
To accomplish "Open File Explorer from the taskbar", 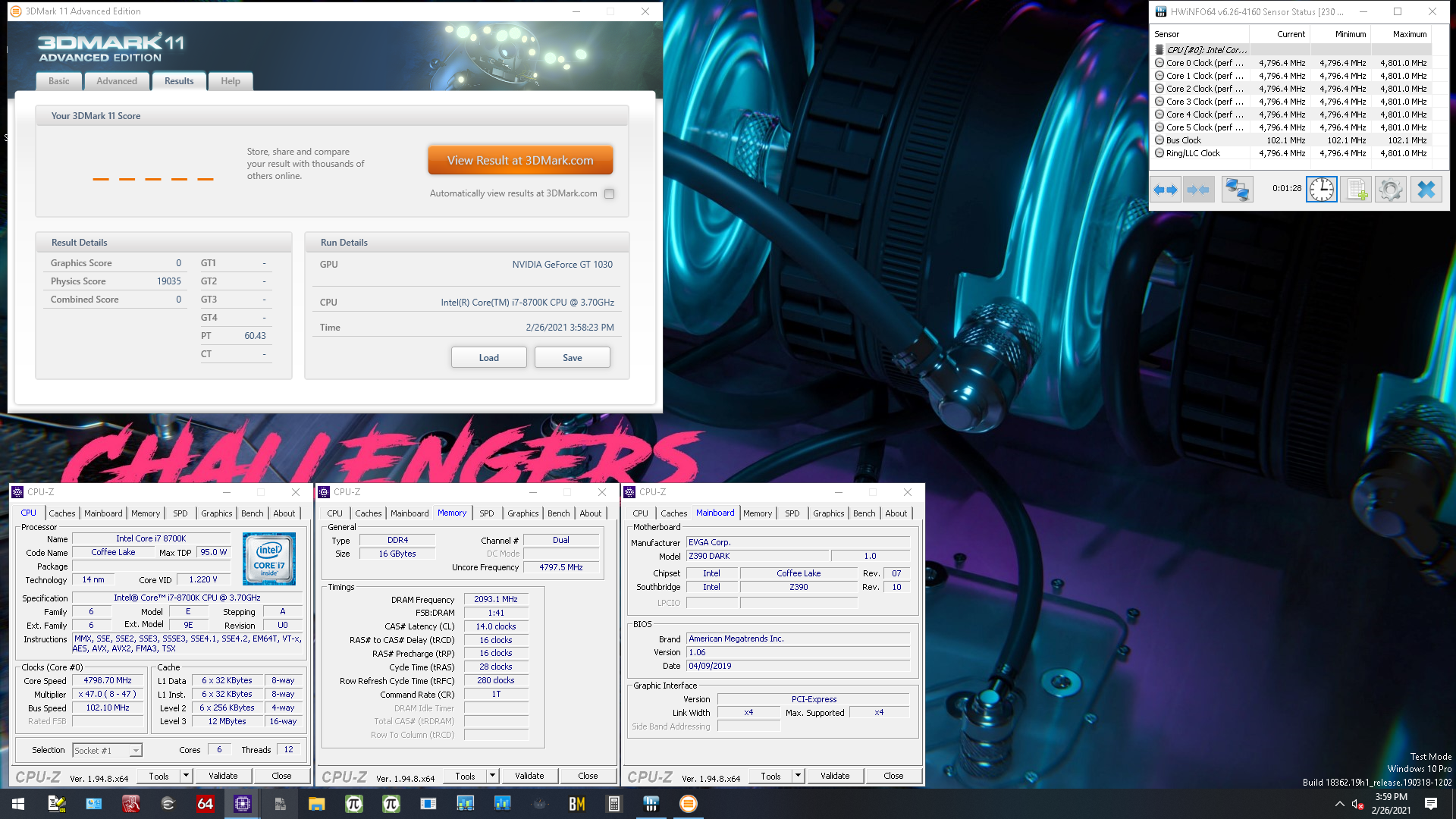I will 317,804.
